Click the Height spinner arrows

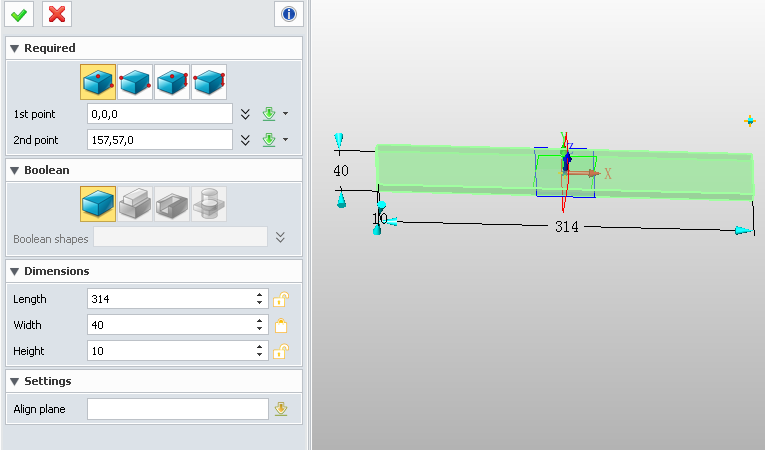[x=260, y=350]
